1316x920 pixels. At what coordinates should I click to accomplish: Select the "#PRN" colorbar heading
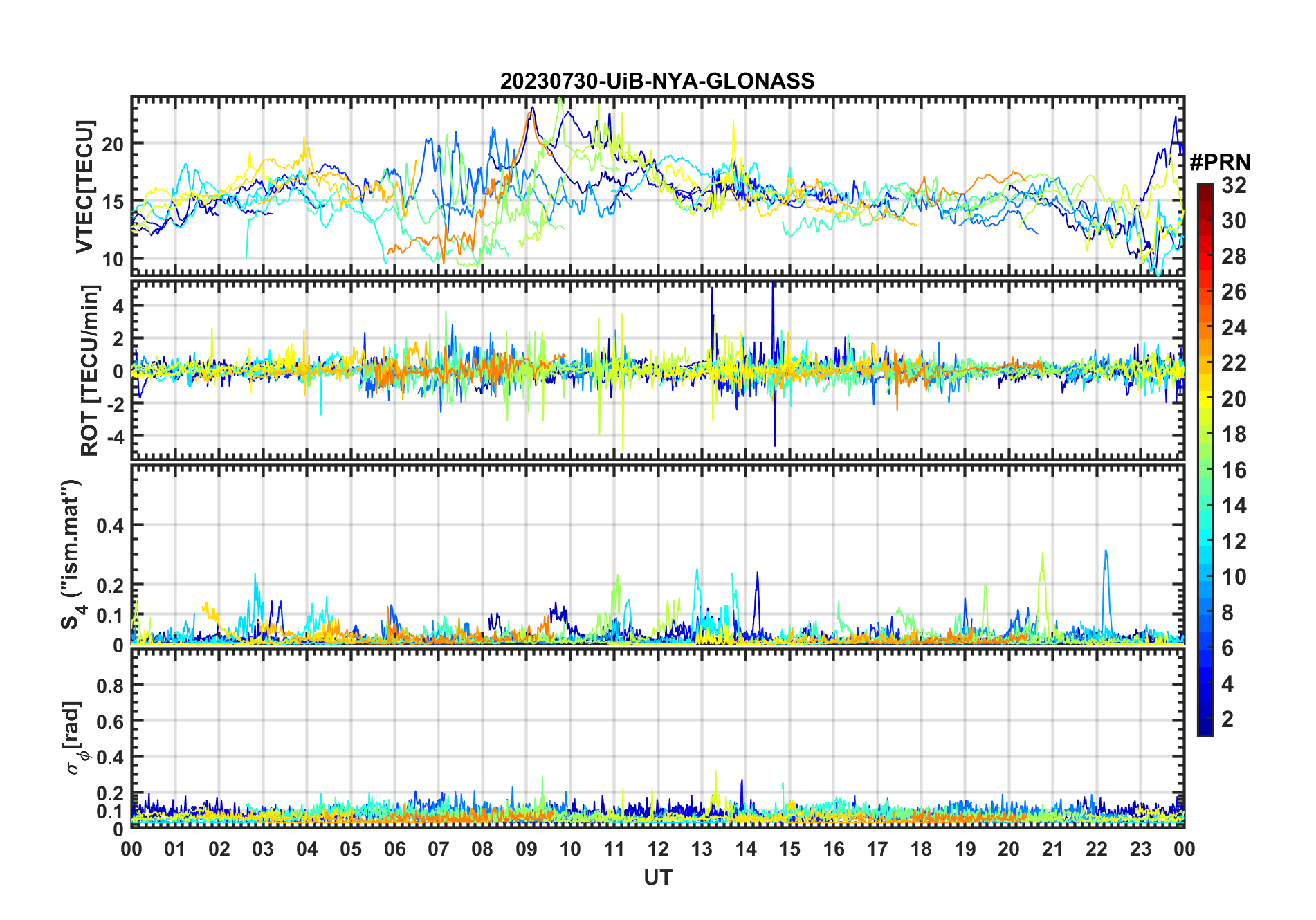pyautogui.click(x=1221, y=163)
